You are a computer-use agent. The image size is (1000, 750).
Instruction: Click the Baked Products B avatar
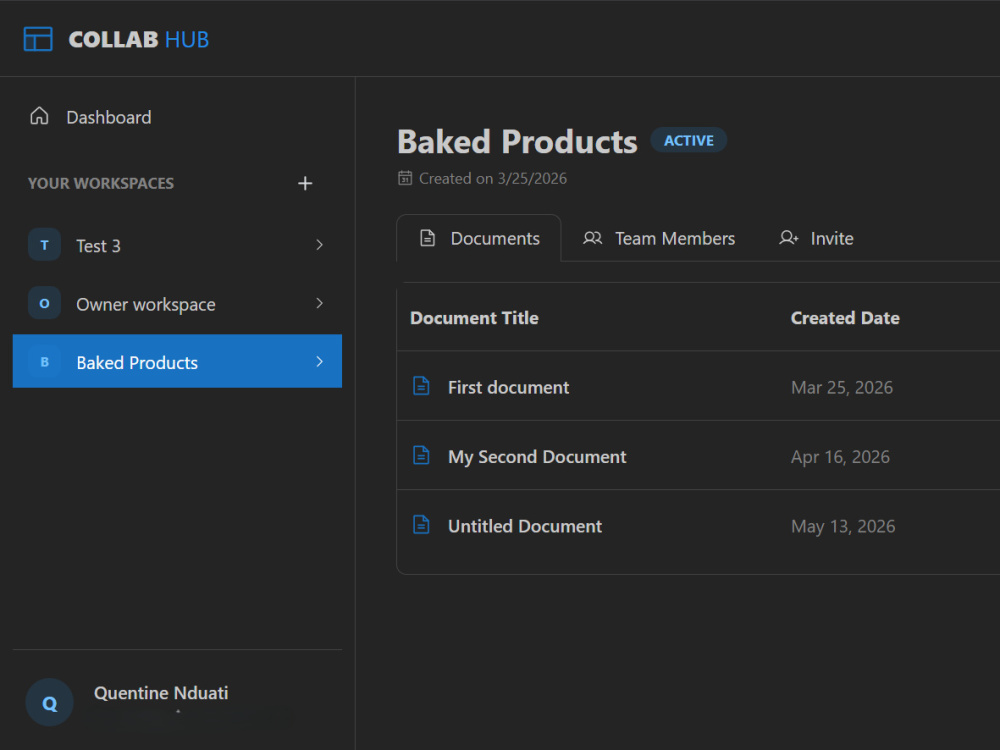[44, 362]
